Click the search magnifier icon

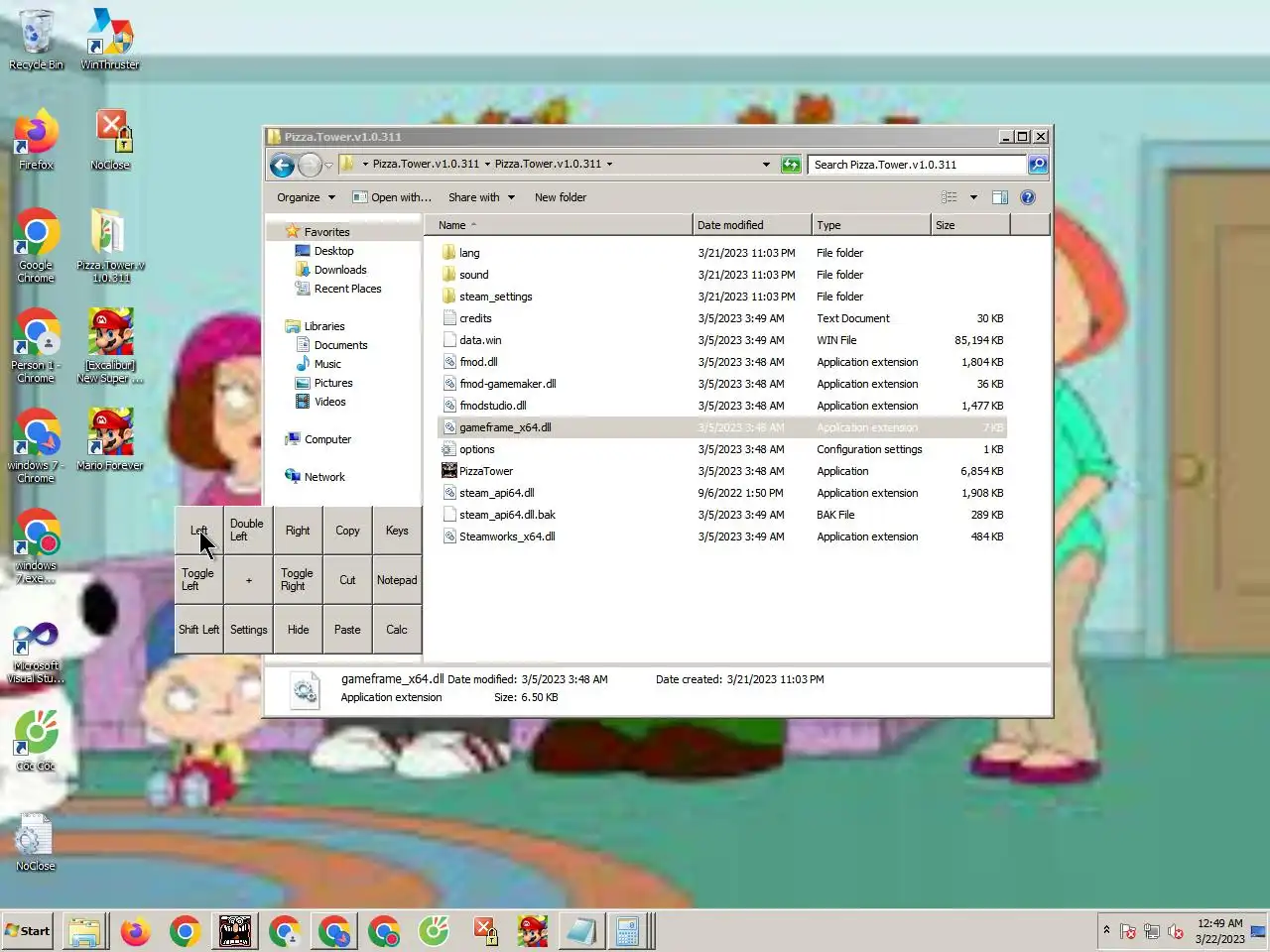click(1038, 165)
